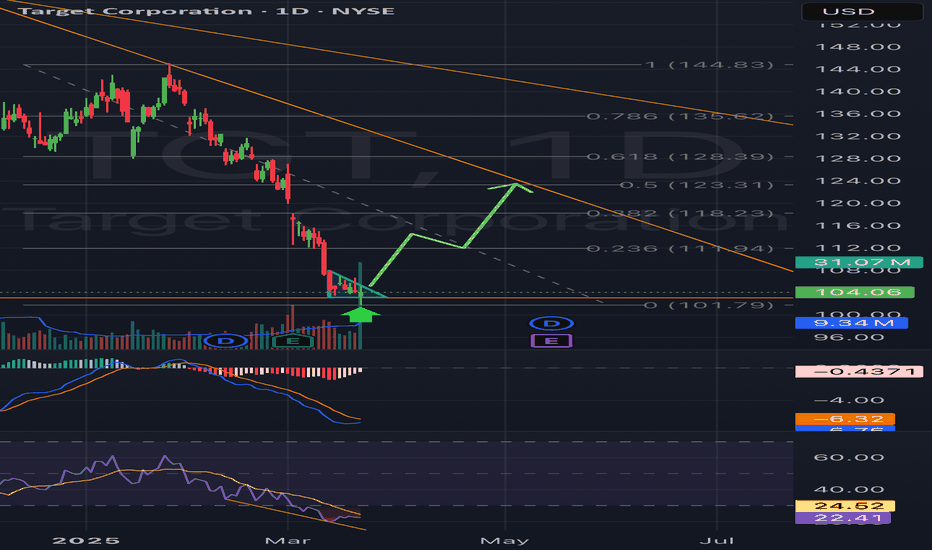
Task: Click the Target Corporation 1D NYSE title
Action: coord(207,11)
